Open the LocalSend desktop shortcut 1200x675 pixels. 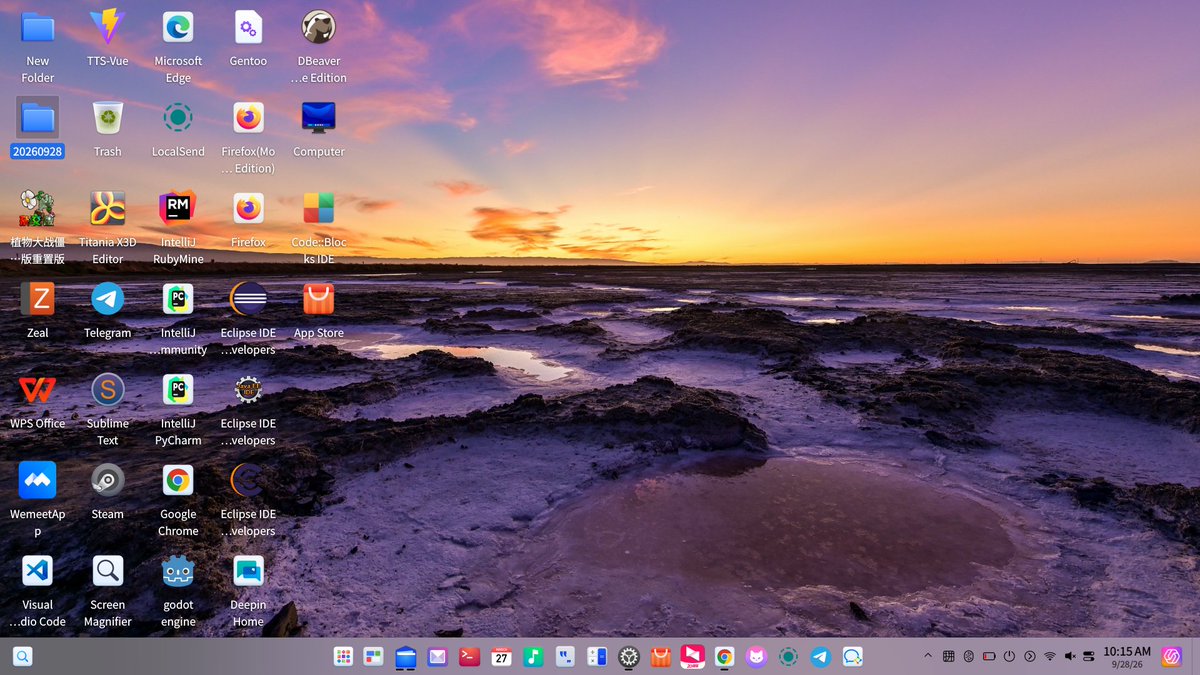click(x=178, y=118)
